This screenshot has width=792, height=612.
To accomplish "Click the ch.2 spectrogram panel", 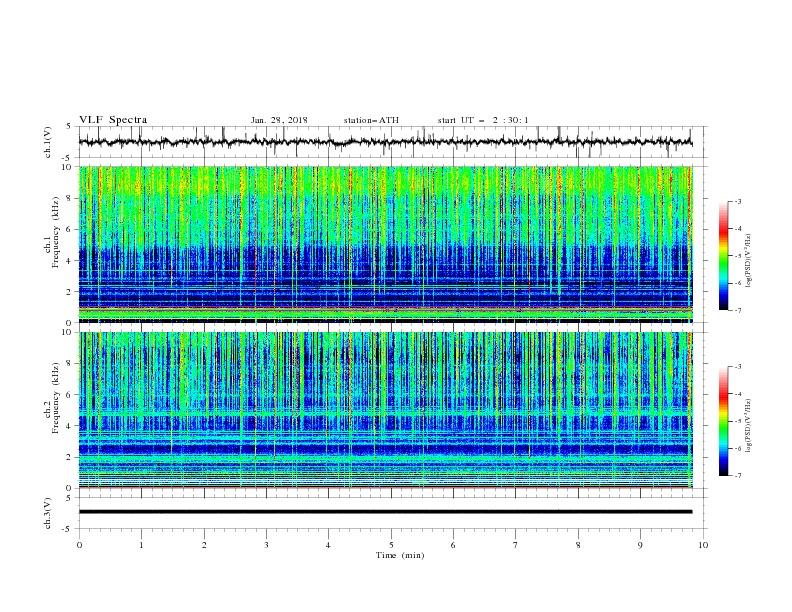I will (x=385, y=410).
